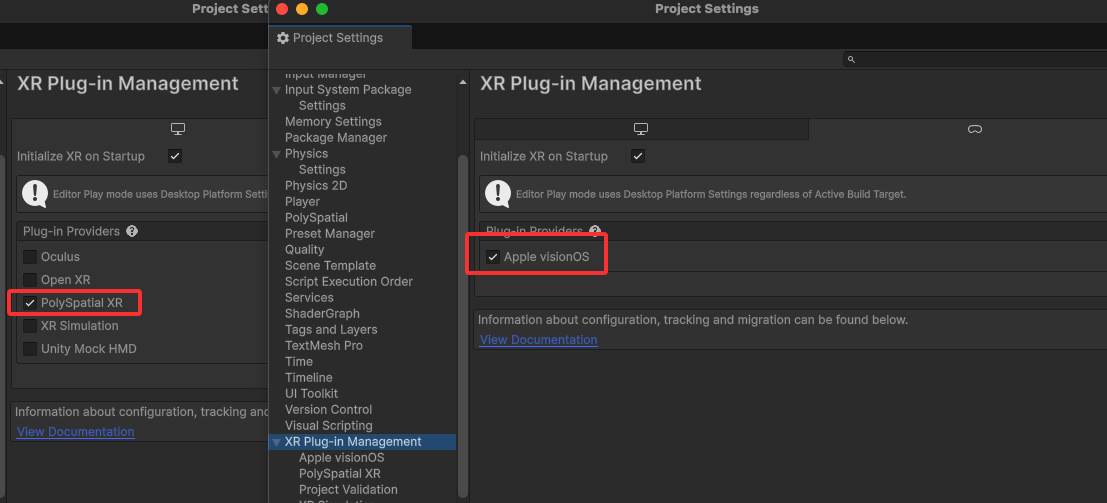Toggle Initialize XR on Startup in right window
1107x503 pixels.
pos(638,156)
